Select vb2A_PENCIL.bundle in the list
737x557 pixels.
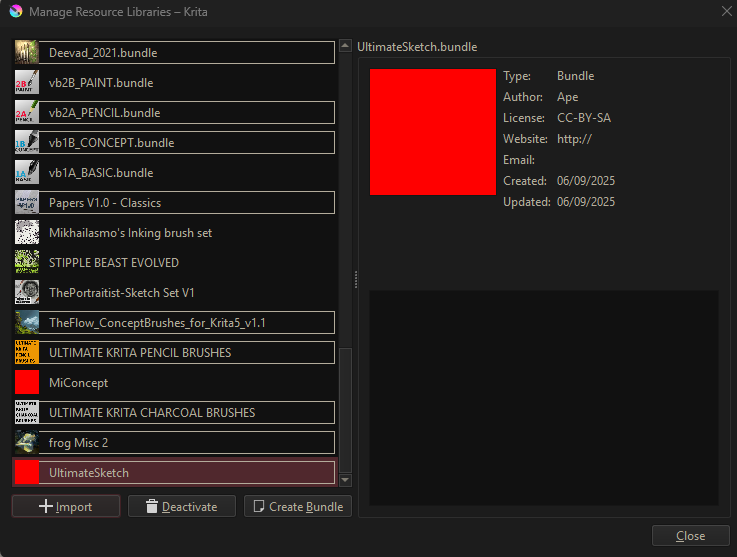point(174,112)
